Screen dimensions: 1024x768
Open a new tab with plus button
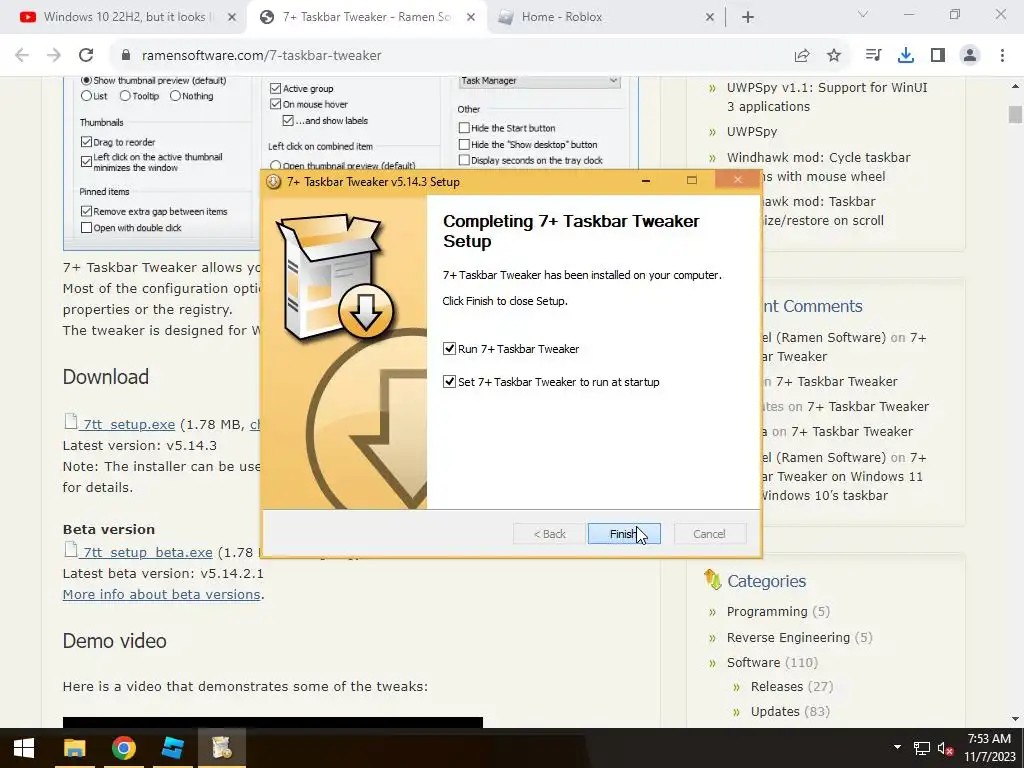point(748,17)
